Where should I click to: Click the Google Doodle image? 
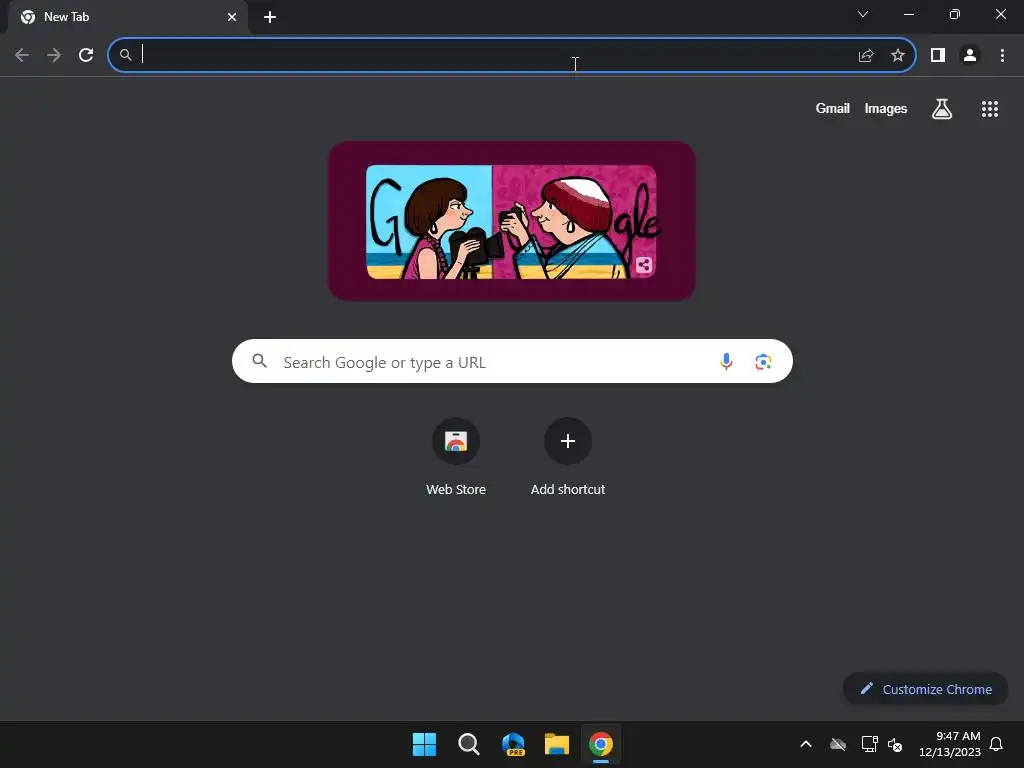click(511, 221)
